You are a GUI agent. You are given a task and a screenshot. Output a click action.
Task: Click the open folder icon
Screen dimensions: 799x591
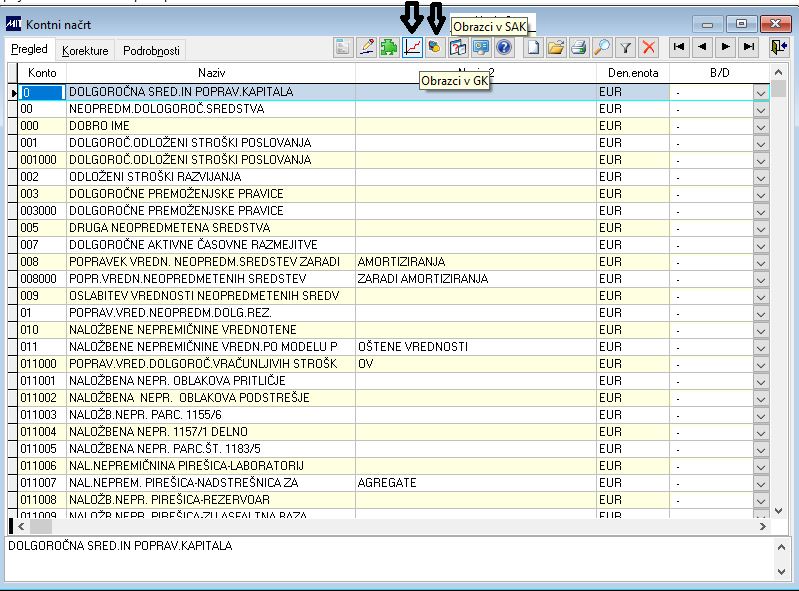tap(556, 47)
